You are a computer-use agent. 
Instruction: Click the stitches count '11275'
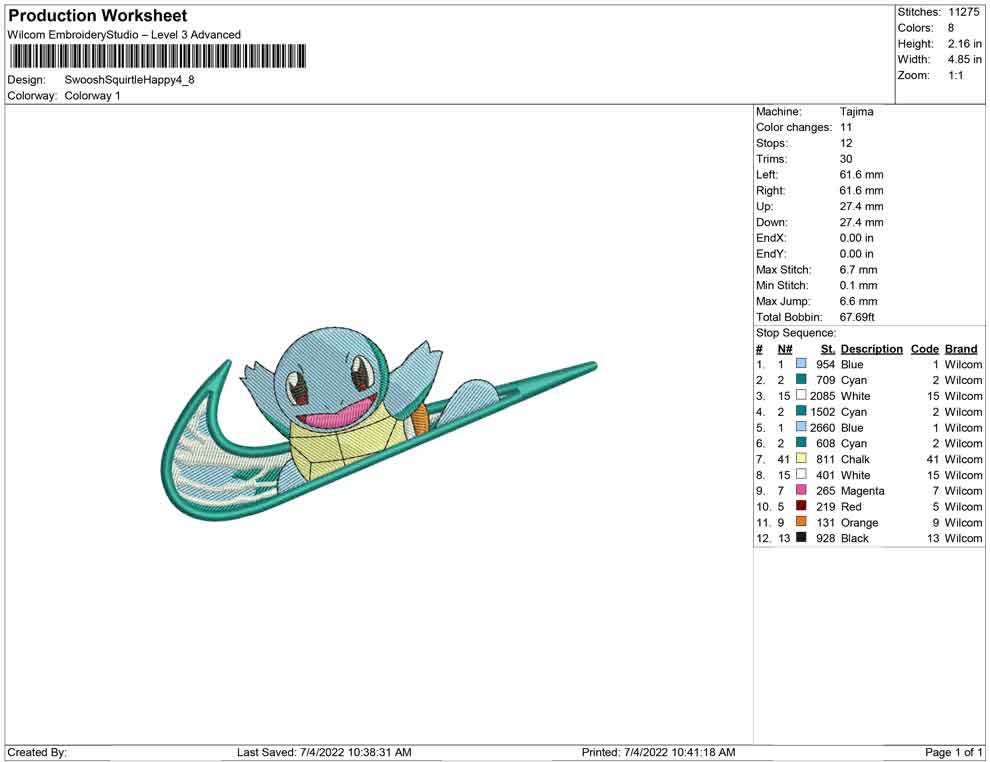click(963, 12)
